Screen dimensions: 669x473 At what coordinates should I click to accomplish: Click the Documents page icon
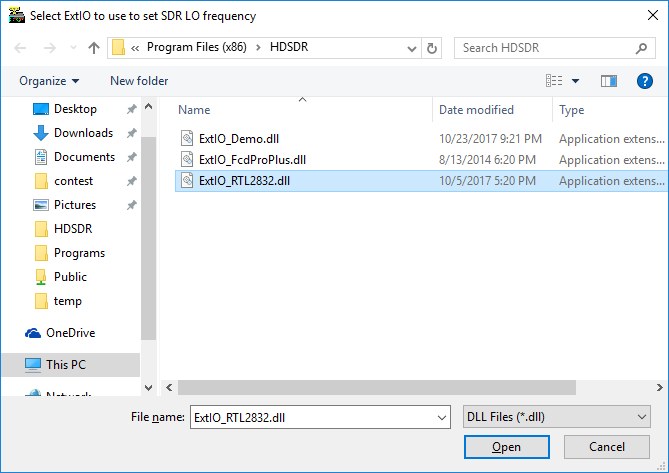41,157
